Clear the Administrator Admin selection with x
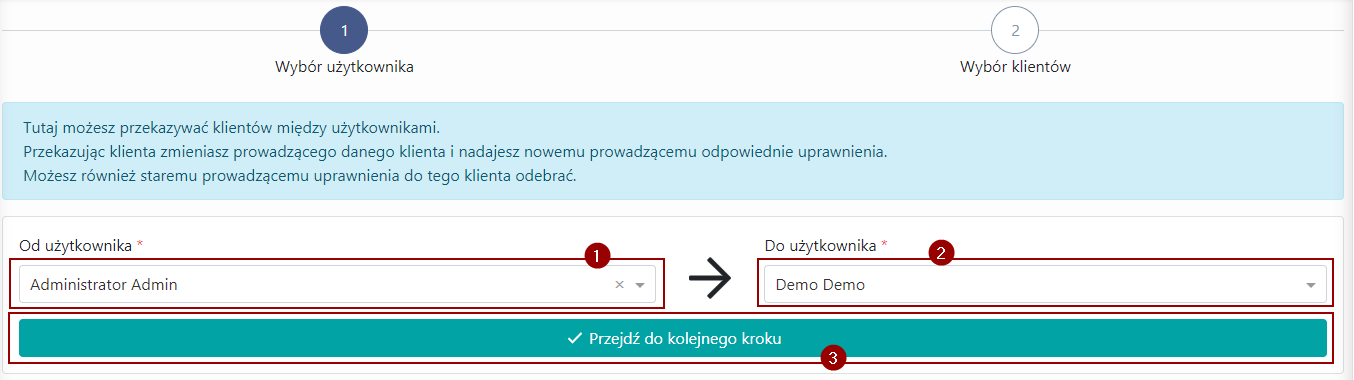 pos(619,285)
